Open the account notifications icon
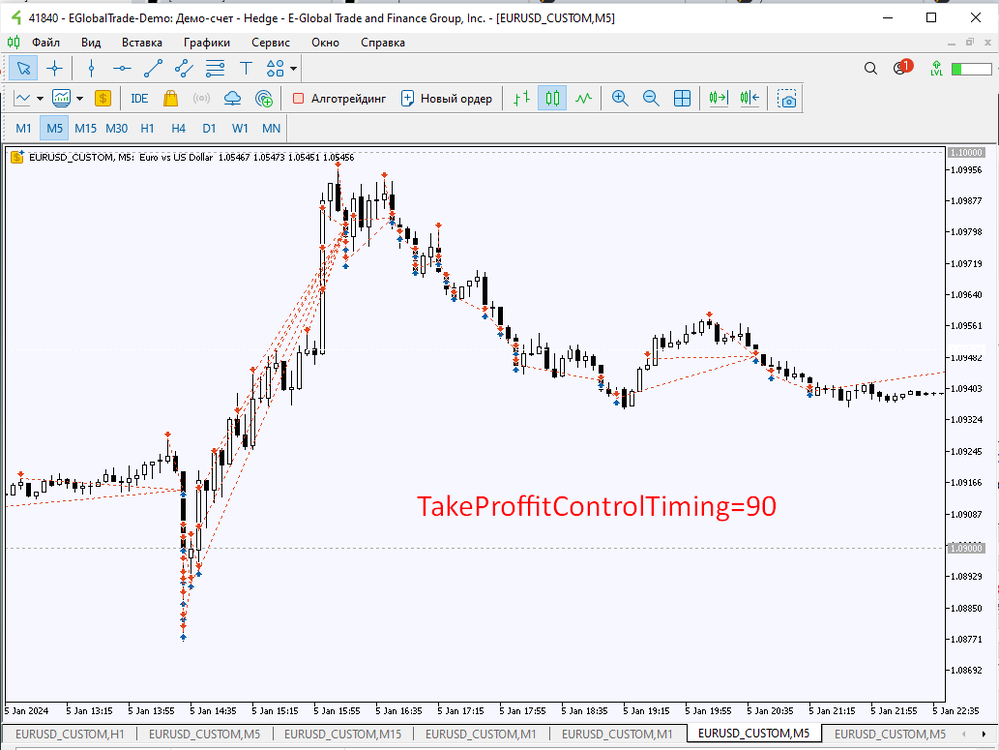 point(902,67)
